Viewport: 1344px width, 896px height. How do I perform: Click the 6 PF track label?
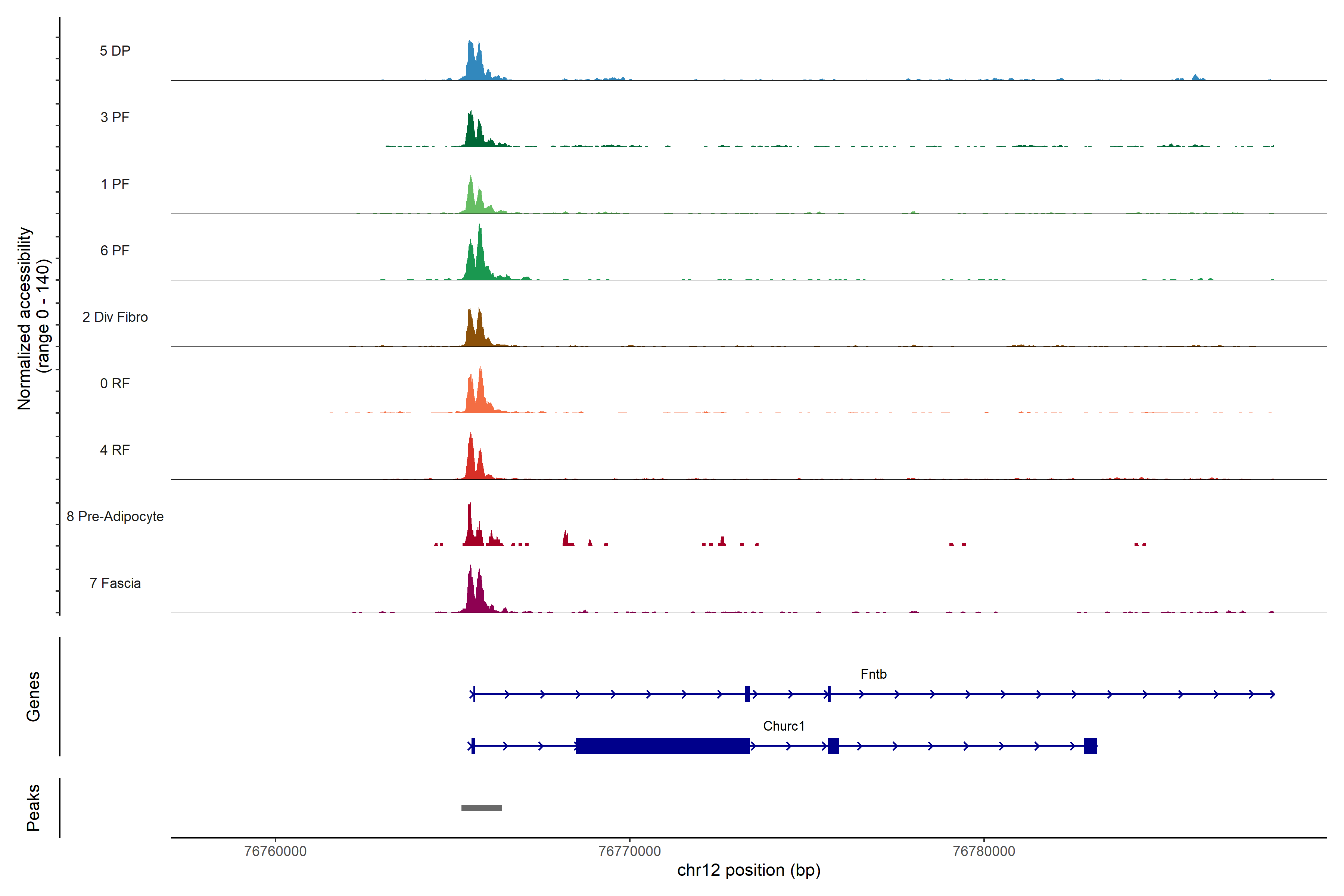point(115,250)
